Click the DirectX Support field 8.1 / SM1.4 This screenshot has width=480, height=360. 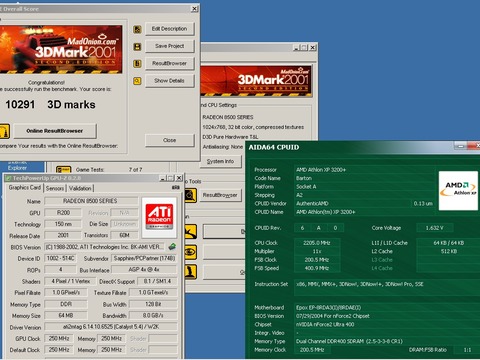click(157, 281)
